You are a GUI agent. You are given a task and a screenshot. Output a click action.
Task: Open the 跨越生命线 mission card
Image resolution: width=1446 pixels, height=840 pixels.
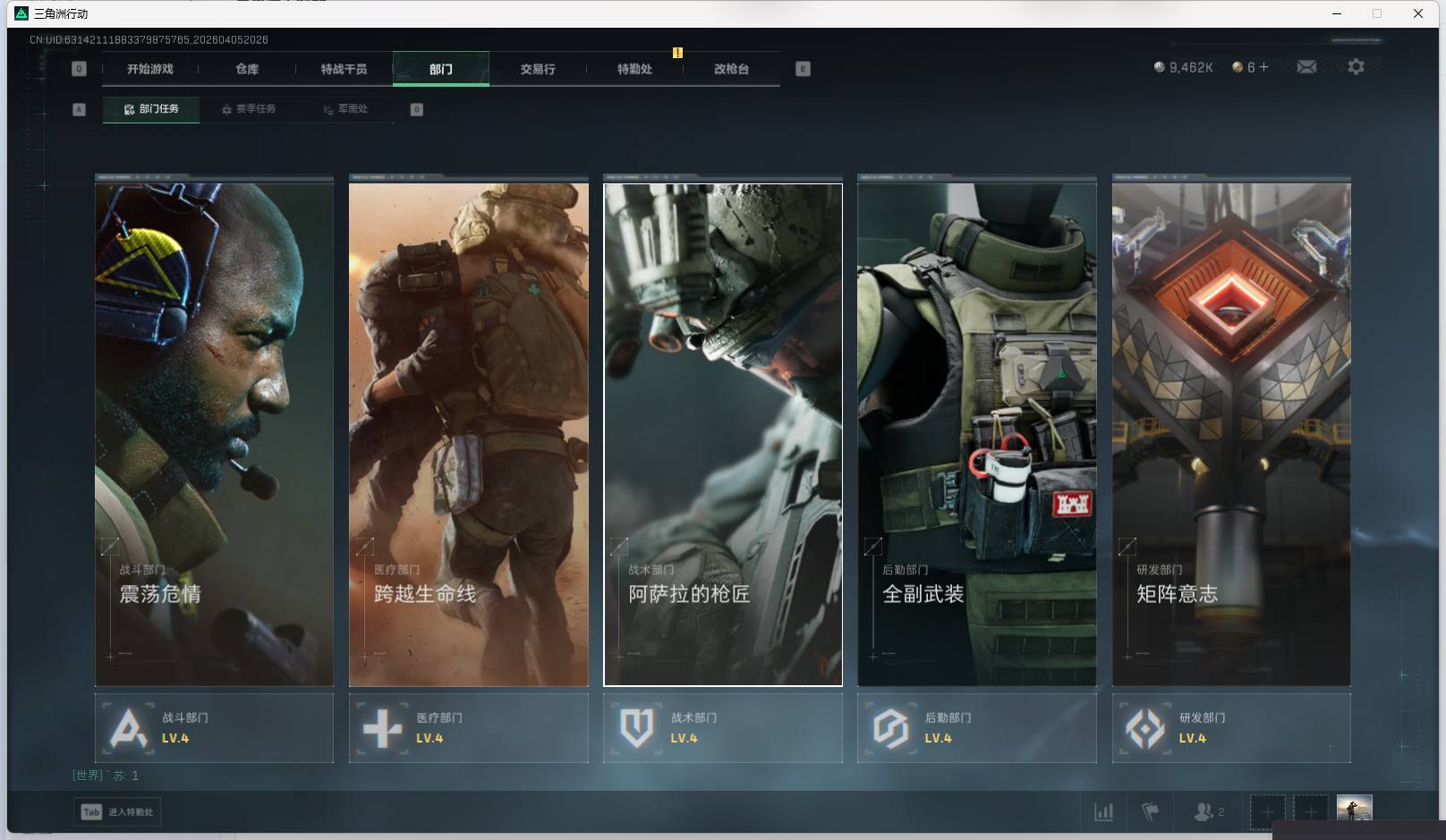pyautogui.click(x=469, y=435)
